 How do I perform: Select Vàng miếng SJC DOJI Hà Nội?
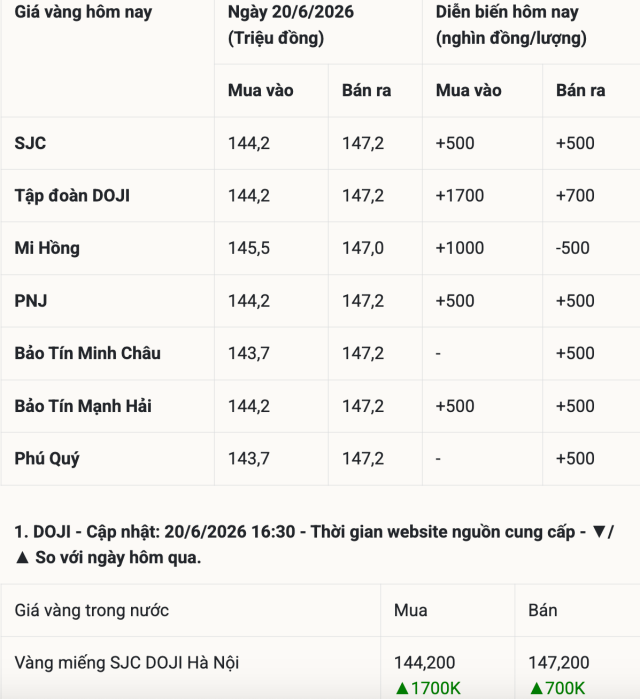click(127, 663)
